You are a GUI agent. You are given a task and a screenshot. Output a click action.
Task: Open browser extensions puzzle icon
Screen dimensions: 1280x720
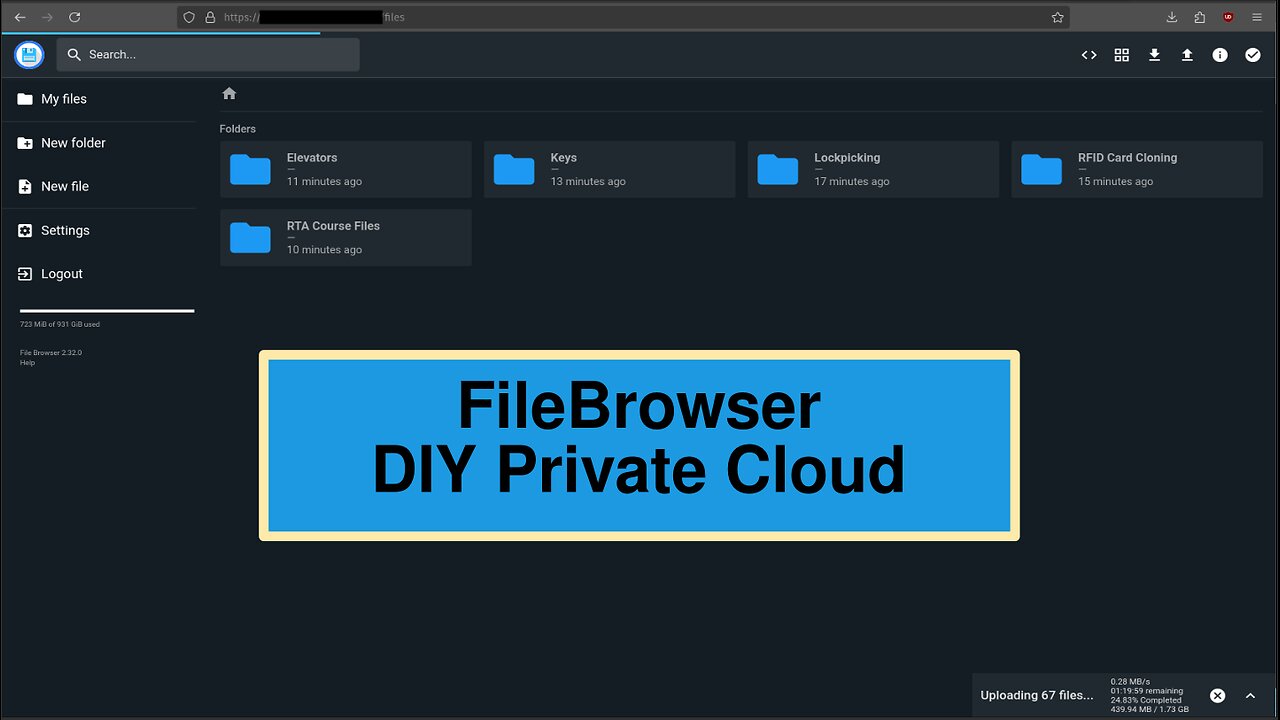pos(1200,17)
